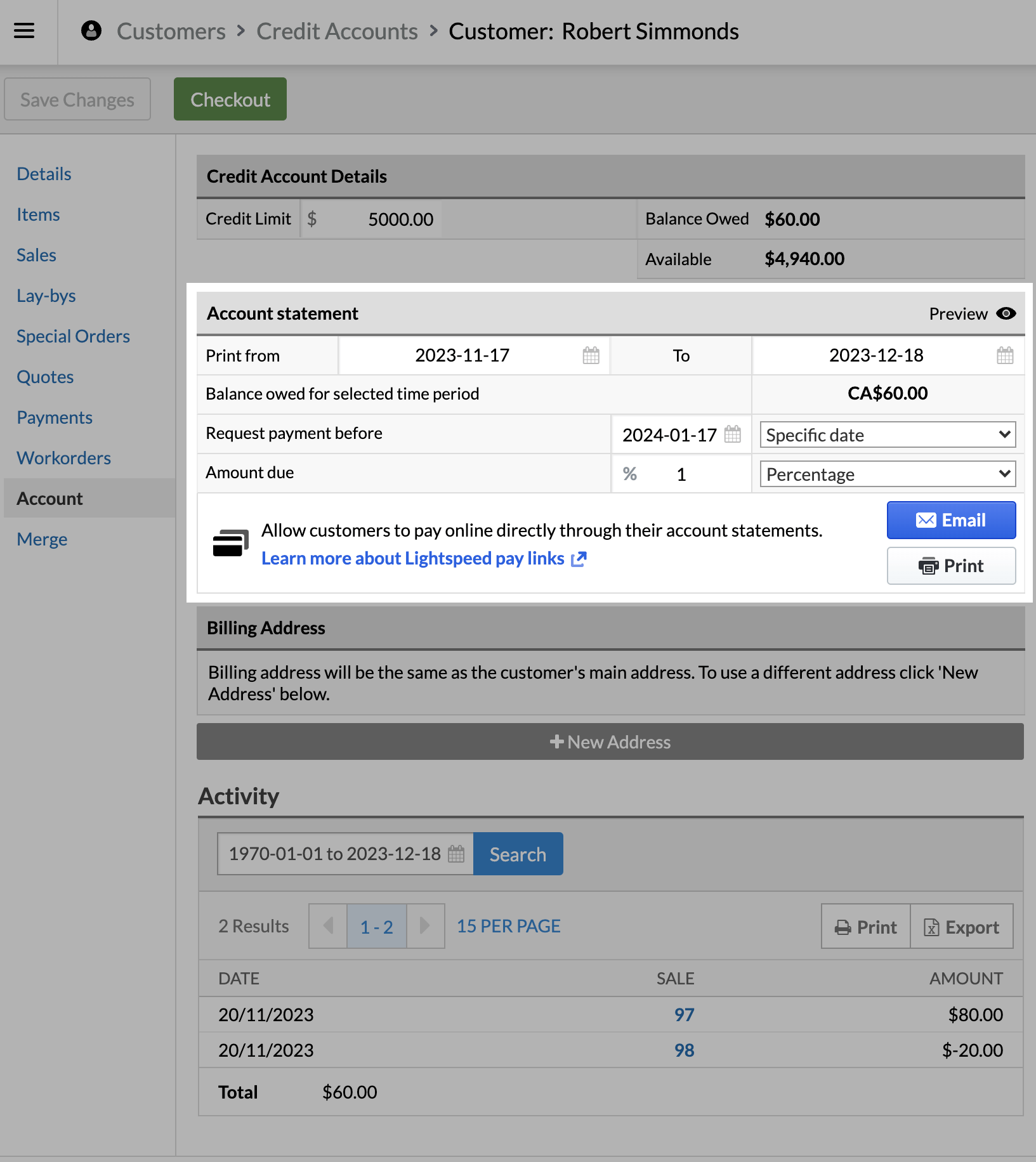Open calendar picker for Print from date
This screenshot has width=1036, height=1162.
591,355
